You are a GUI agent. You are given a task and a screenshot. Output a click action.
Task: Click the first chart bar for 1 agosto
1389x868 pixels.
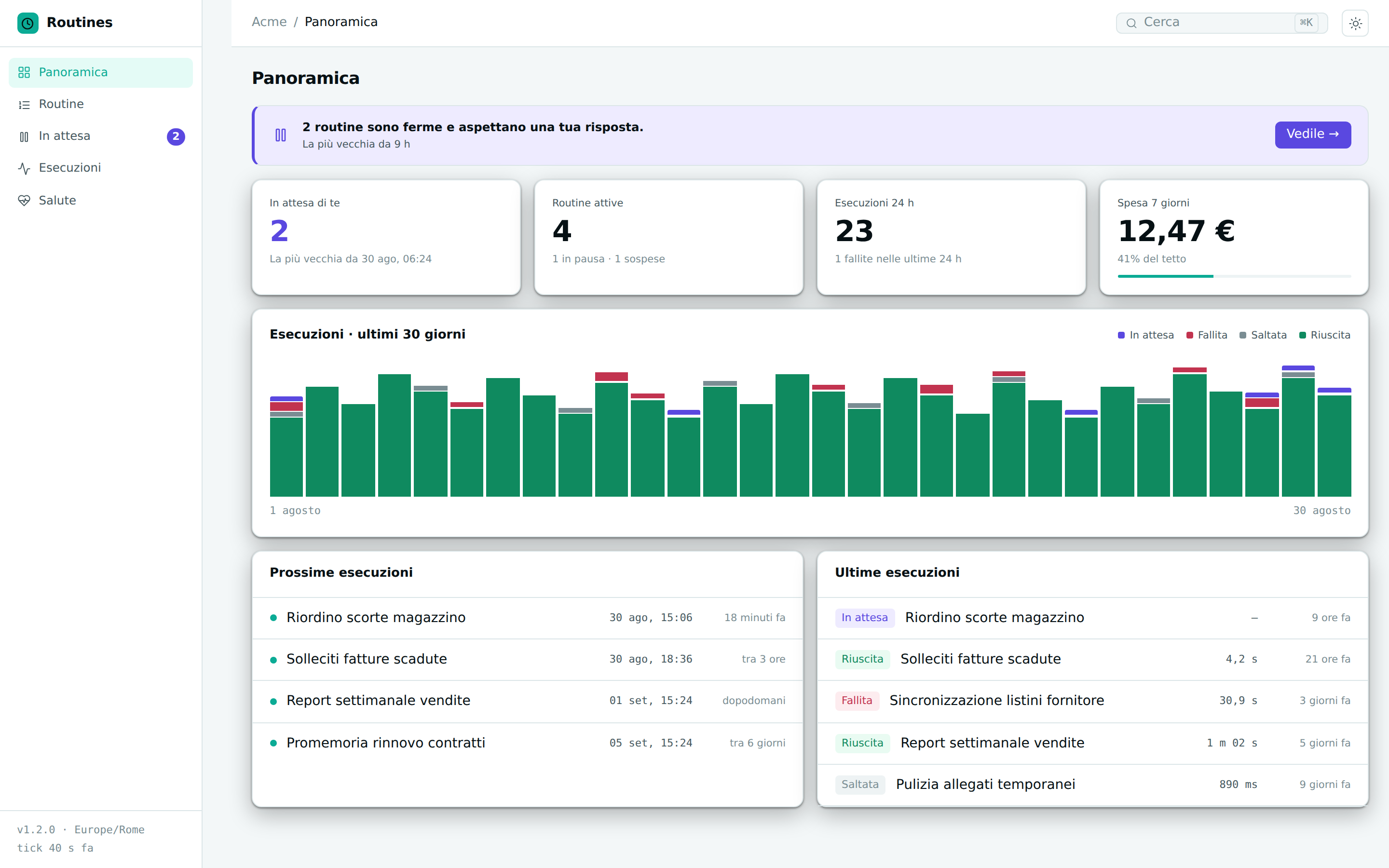[286, 446]
